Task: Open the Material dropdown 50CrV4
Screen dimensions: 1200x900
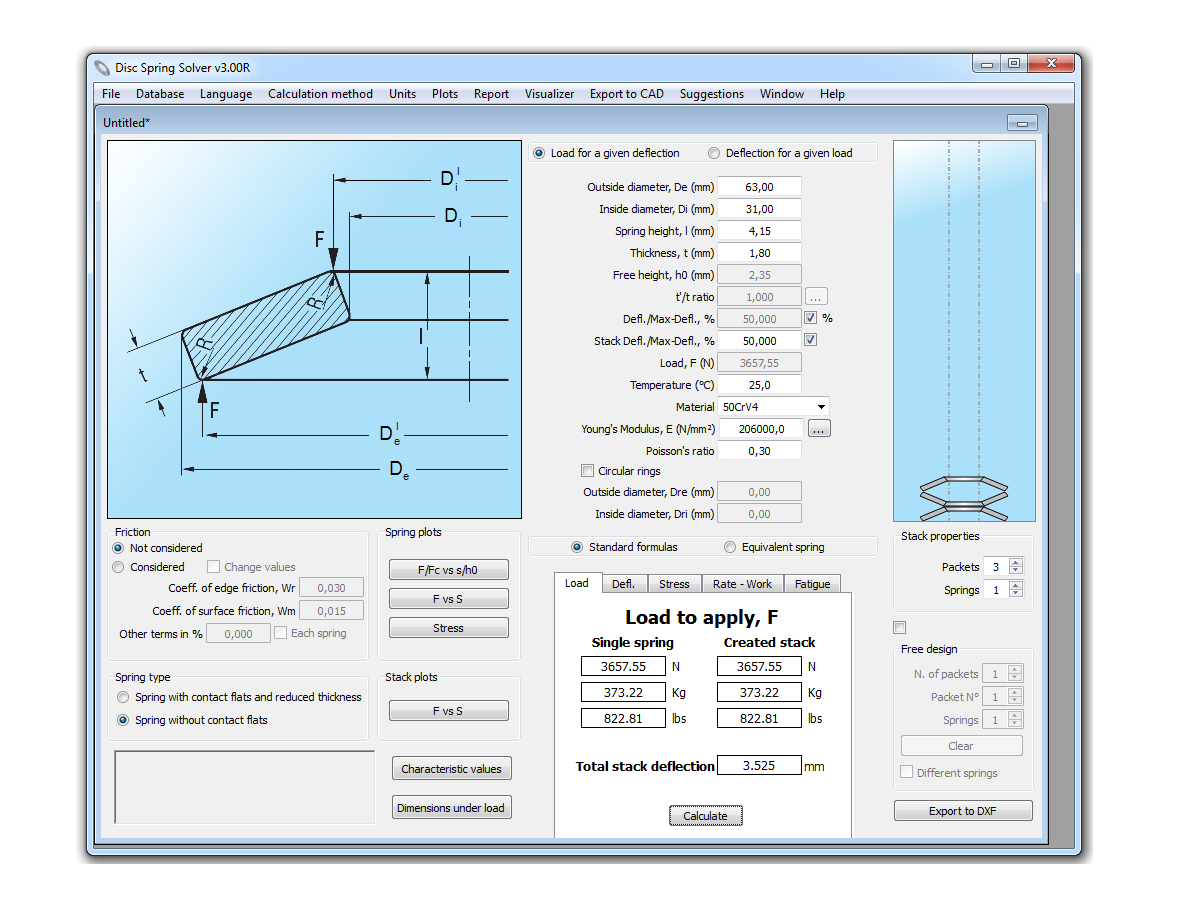Action: click(x=773, y=407)
